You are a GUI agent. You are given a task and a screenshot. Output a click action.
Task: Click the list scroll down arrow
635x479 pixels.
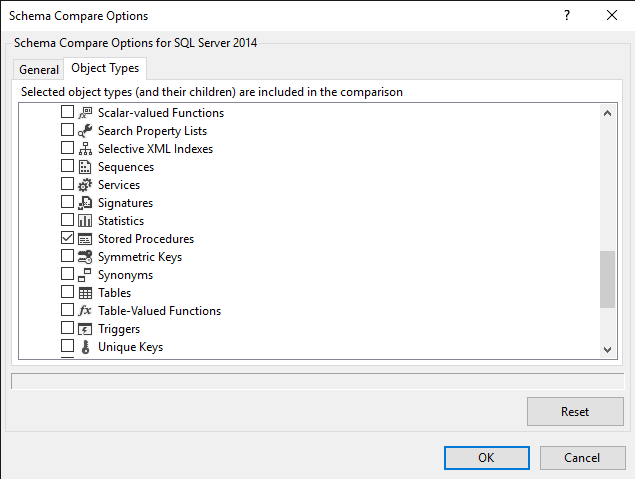(x=607, y=349)
